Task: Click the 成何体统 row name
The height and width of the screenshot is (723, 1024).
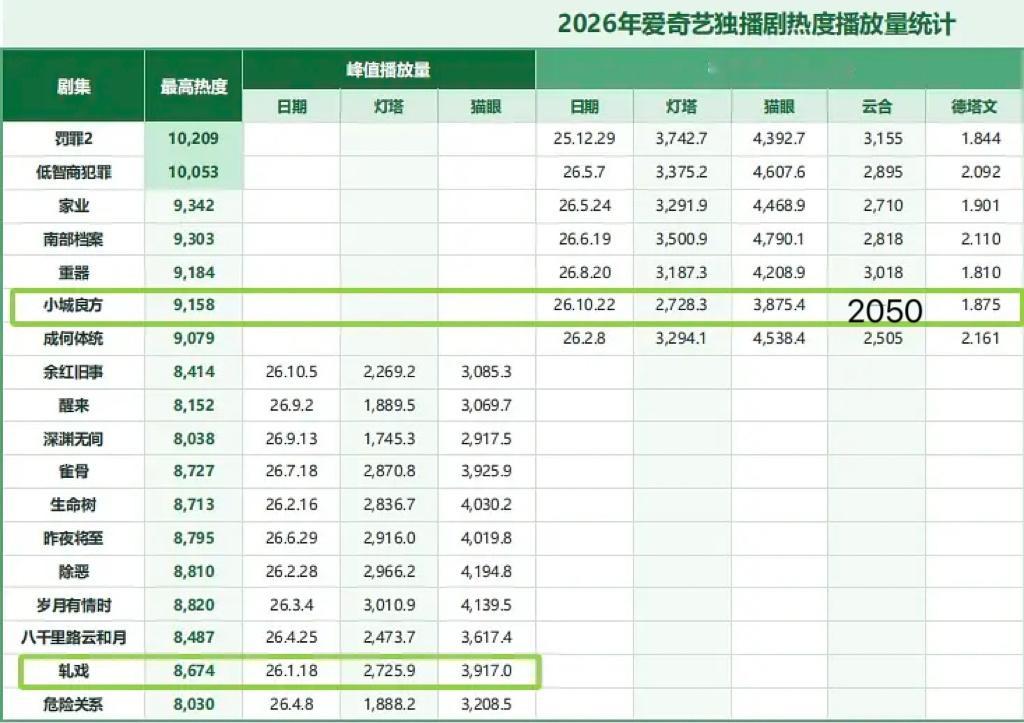Action: click(x=73, y=338)
